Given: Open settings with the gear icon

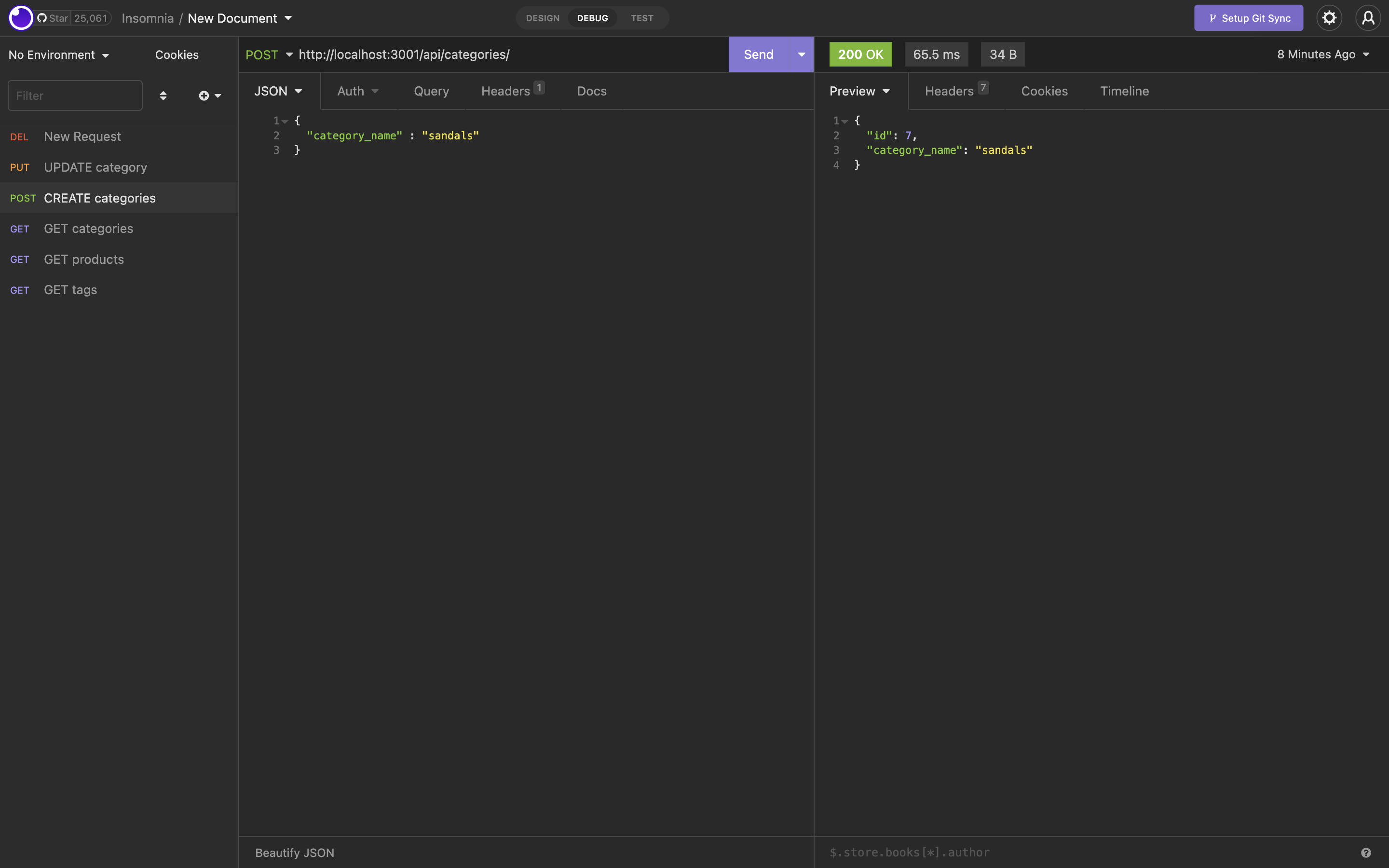Looking at the screenshot, I should [x=1329, y=18].
